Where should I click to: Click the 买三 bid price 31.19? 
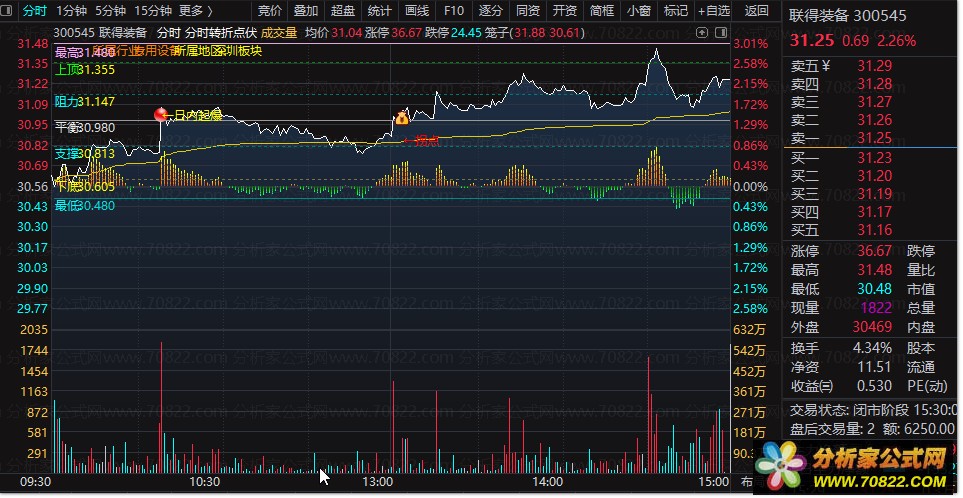click(x=875, y=194)
